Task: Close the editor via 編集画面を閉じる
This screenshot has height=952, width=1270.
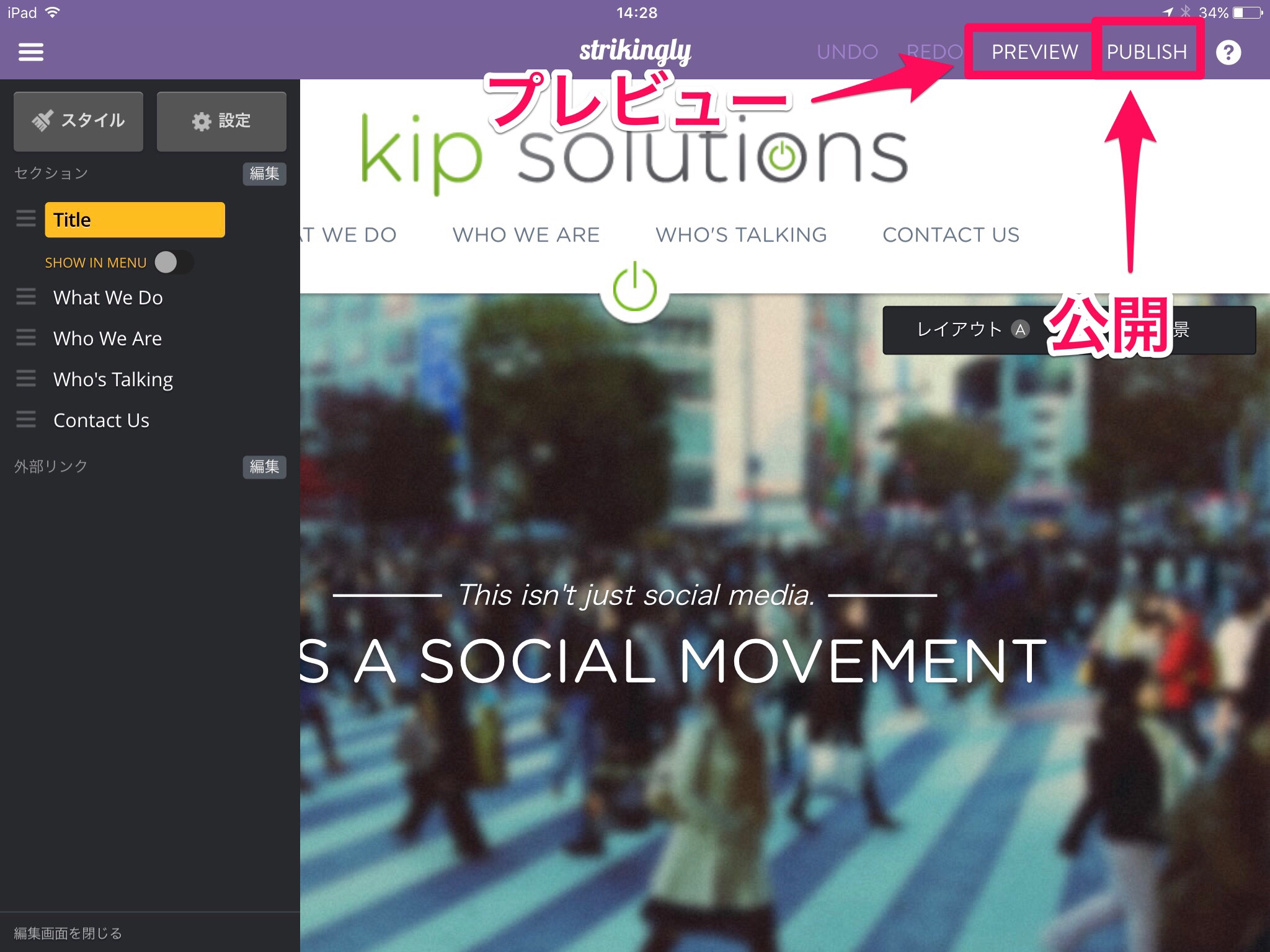Action: pos(68,933)
